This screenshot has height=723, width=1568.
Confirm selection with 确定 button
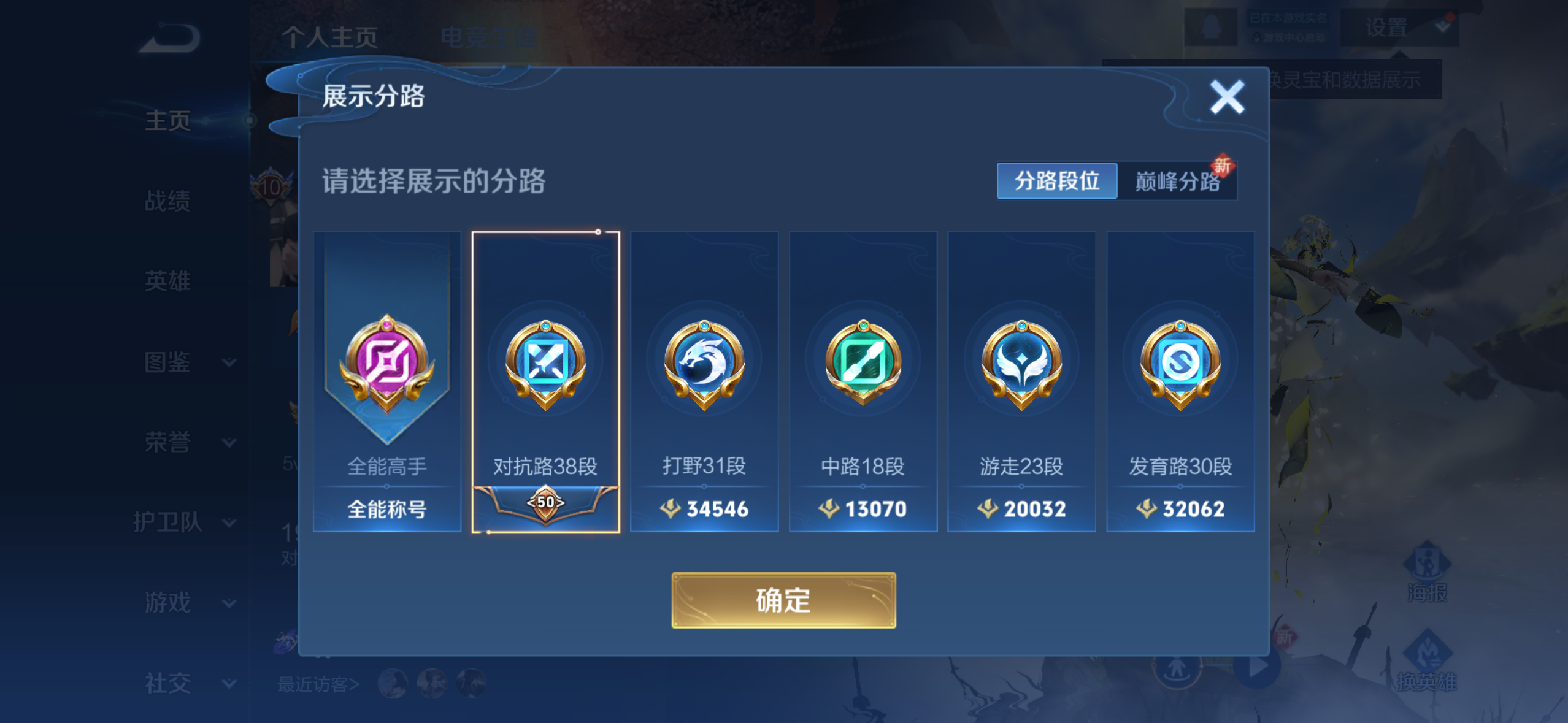point(783,600)
